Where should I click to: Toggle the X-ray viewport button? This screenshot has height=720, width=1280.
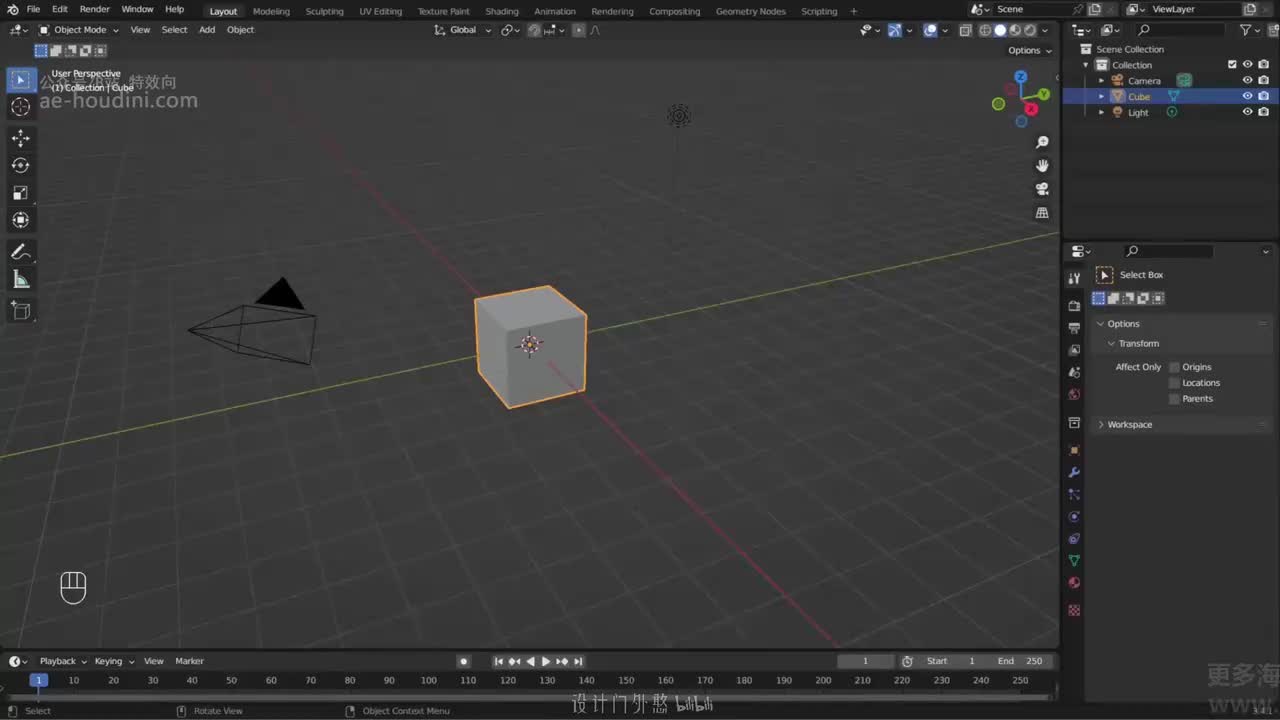tap(965, 30)
